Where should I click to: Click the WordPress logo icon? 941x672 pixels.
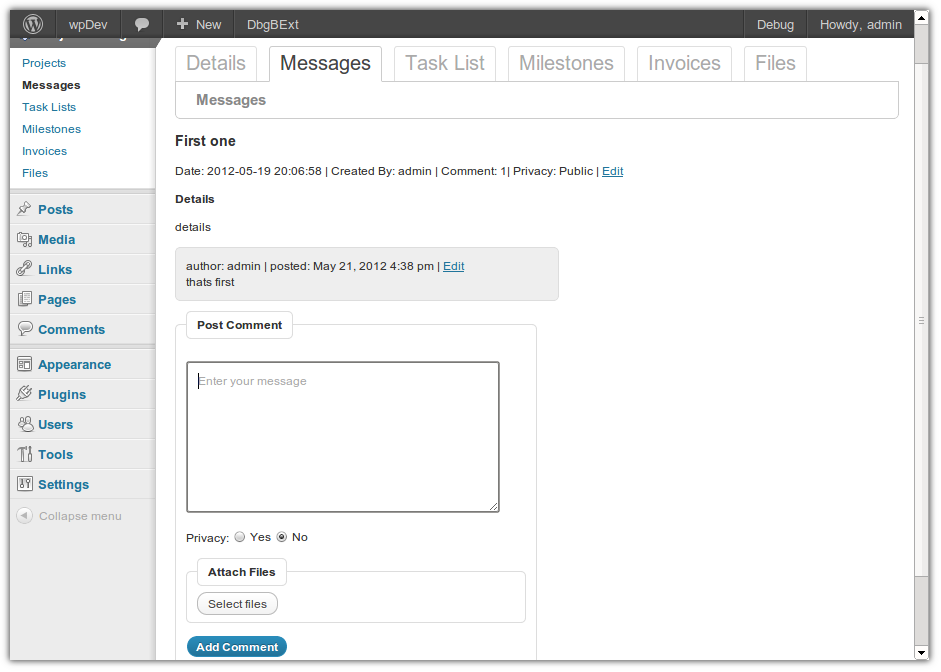33,24
